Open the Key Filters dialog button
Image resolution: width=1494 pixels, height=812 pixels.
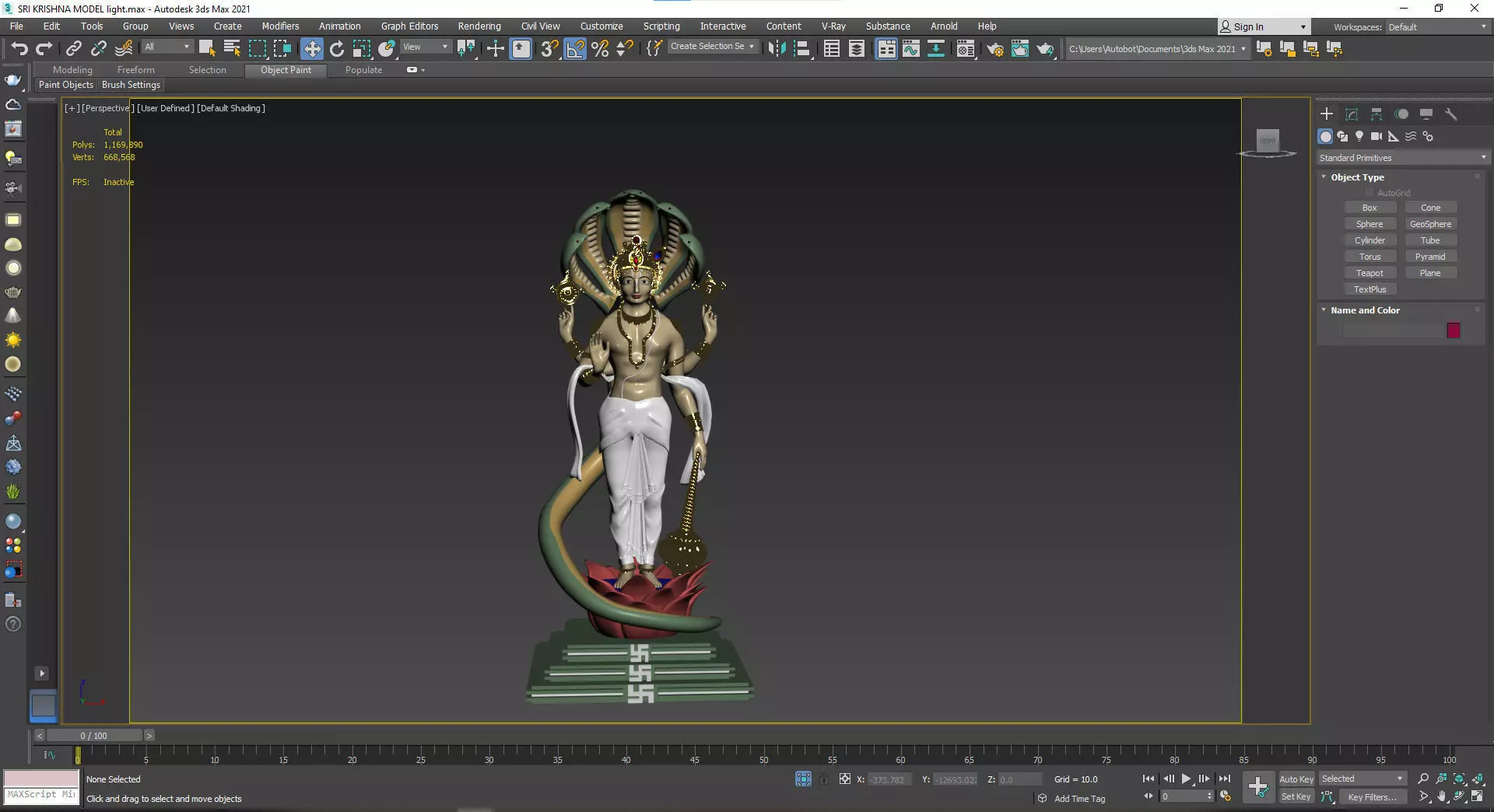[x=1373, y=797]
